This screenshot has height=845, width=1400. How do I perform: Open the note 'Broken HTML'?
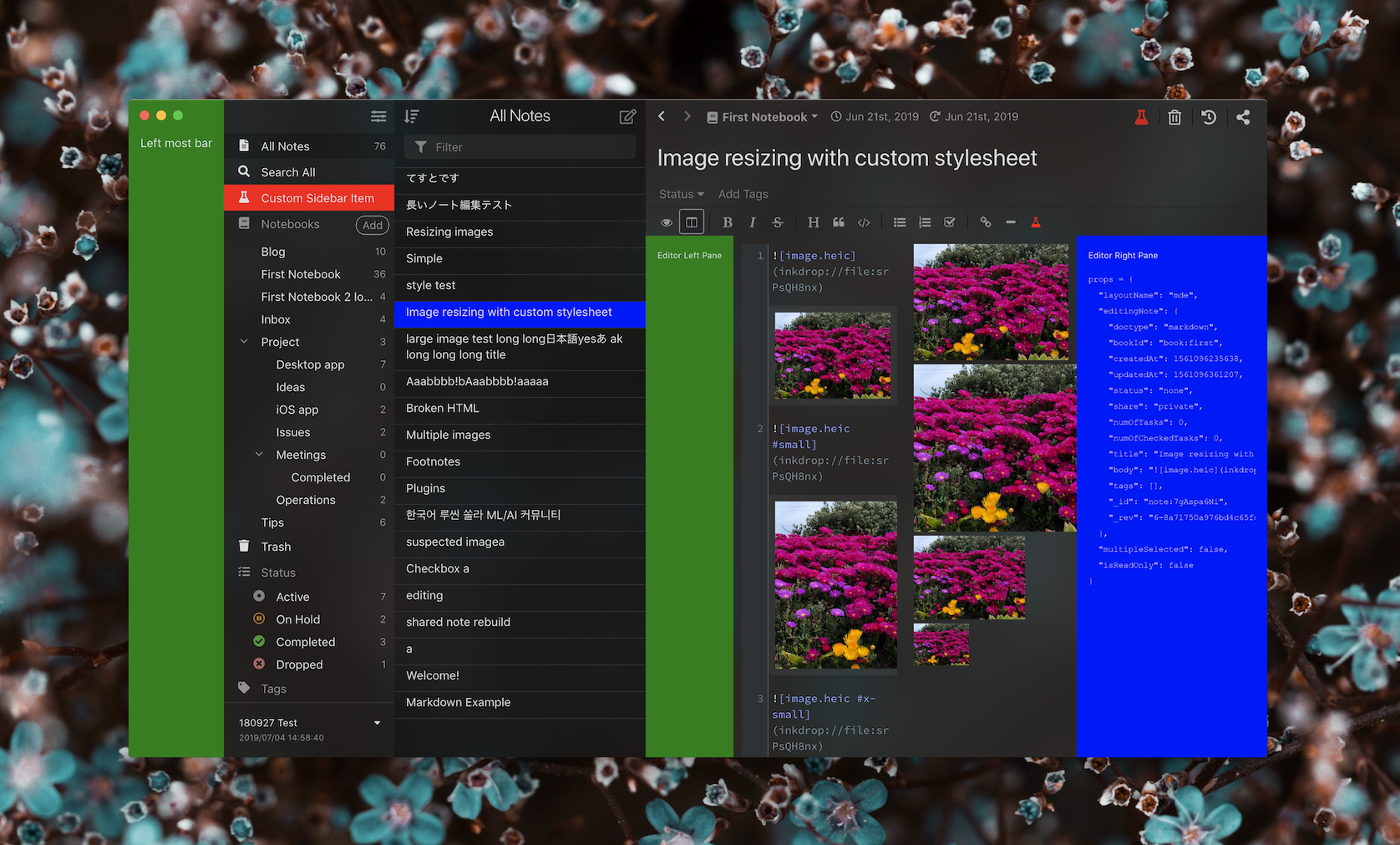click(520, 408)
